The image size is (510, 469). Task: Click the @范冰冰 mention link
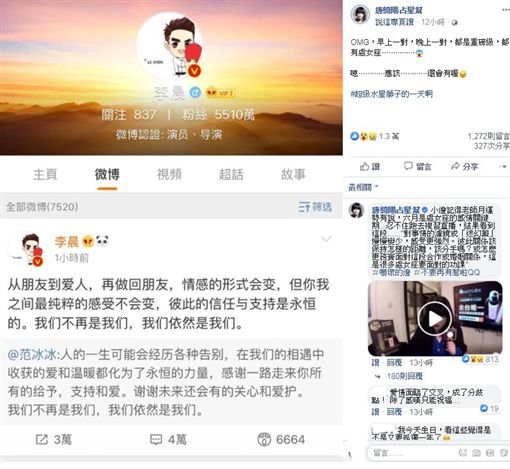pyautogui.click(x=33, y=354)
